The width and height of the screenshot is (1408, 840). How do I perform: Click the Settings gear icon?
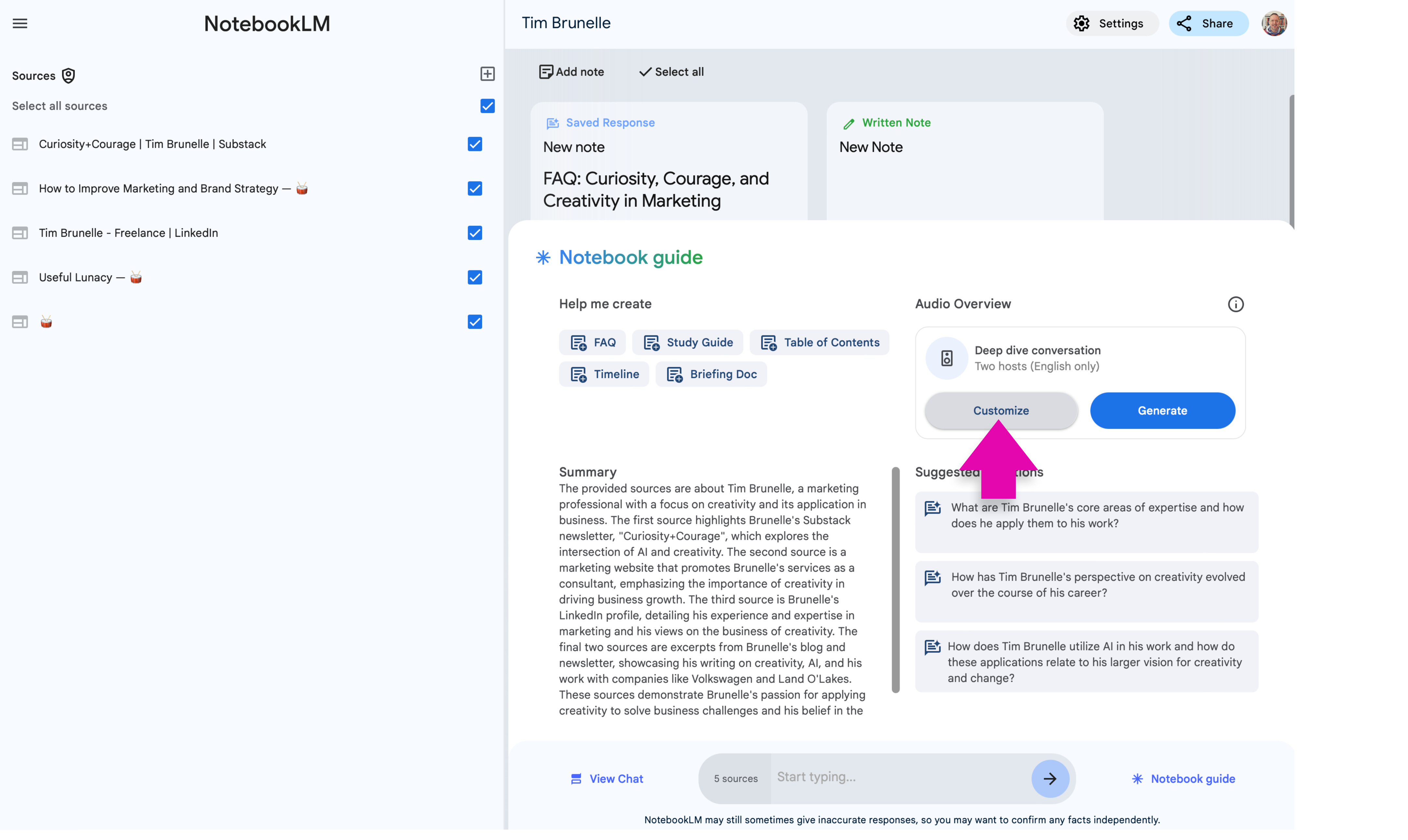[1082, 23]
